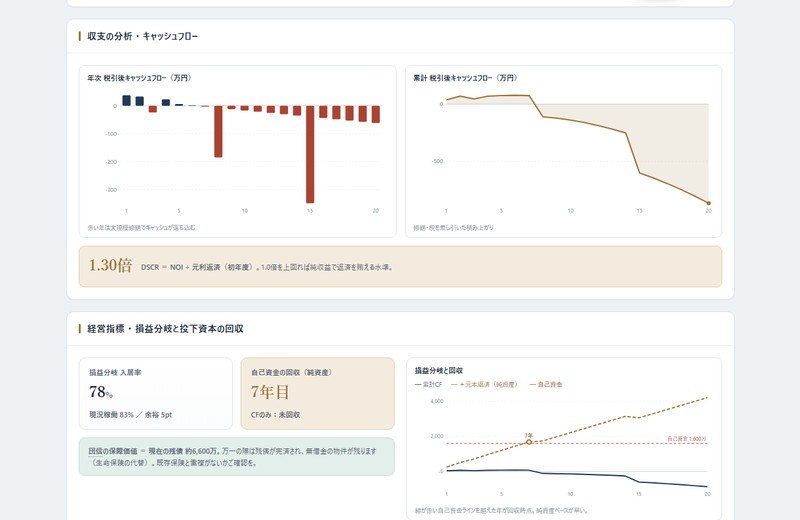Click the 収支の分析・キャッシュフロー section heading

point(142,36)
